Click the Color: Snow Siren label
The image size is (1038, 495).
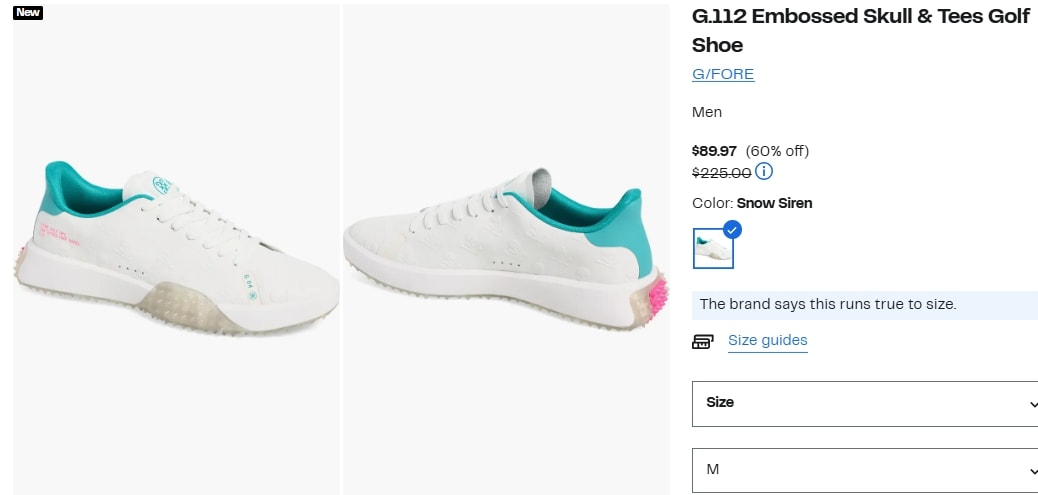[752, 203]
